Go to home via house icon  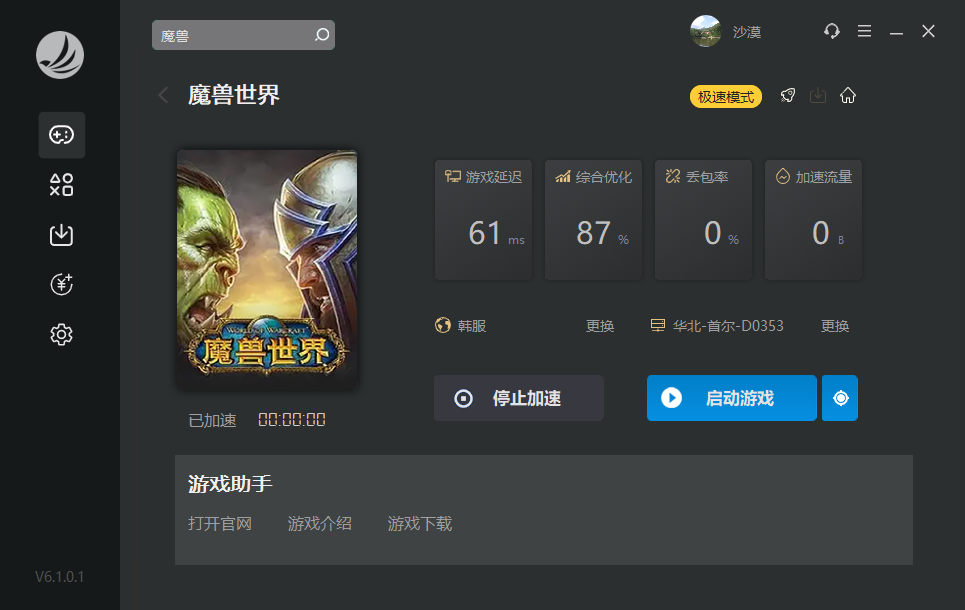pos(848,95)
